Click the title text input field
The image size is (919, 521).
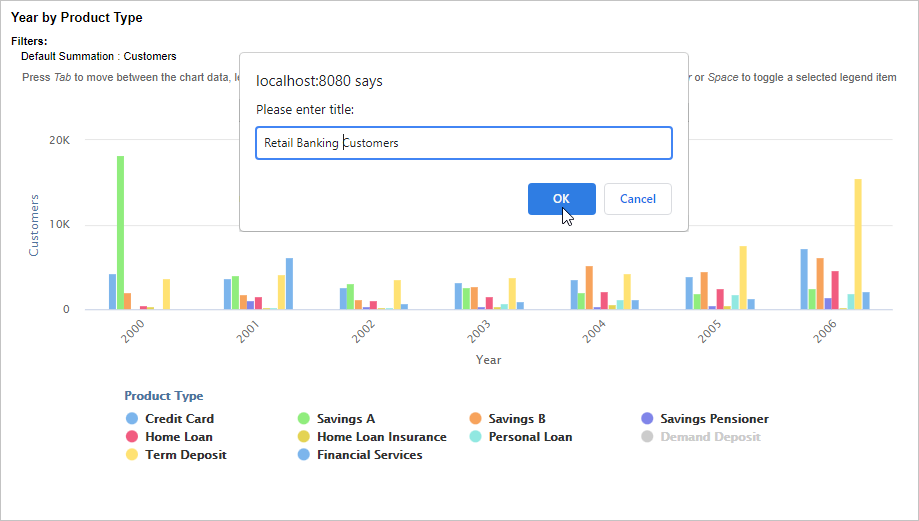pos(463,143)
